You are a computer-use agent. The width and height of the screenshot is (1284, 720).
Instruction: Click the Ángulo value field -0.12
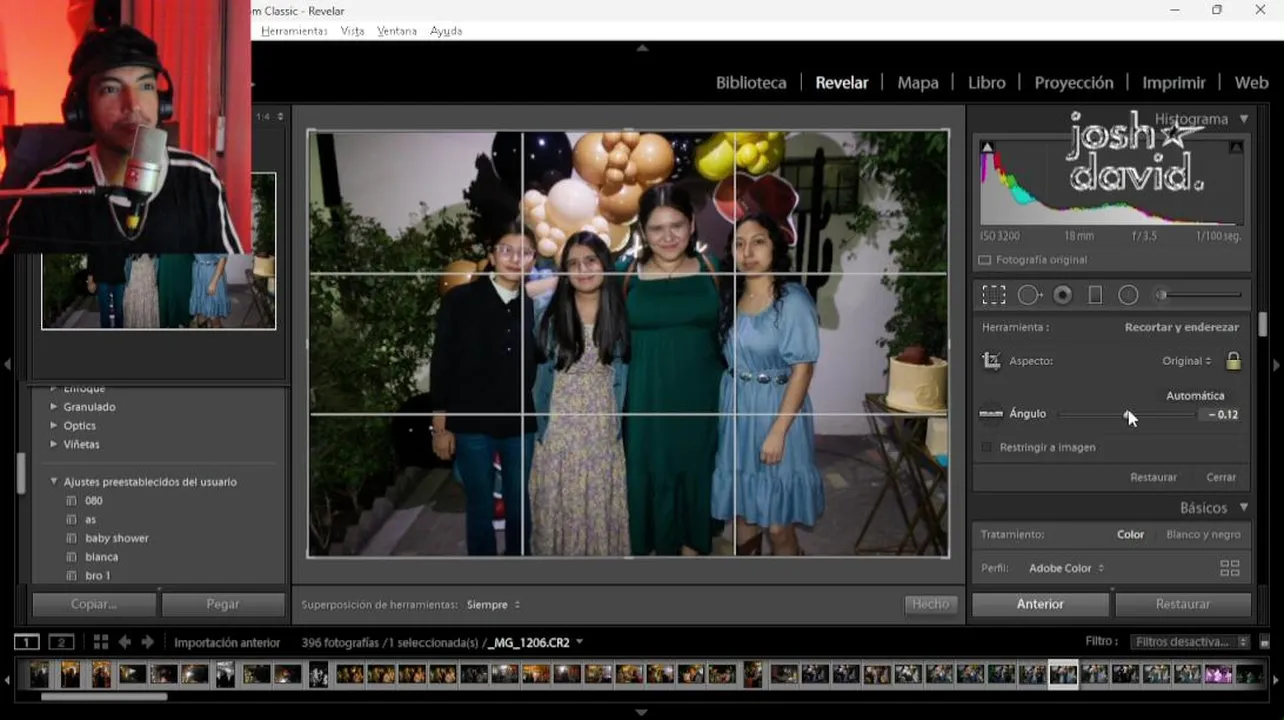[1222, 414]
